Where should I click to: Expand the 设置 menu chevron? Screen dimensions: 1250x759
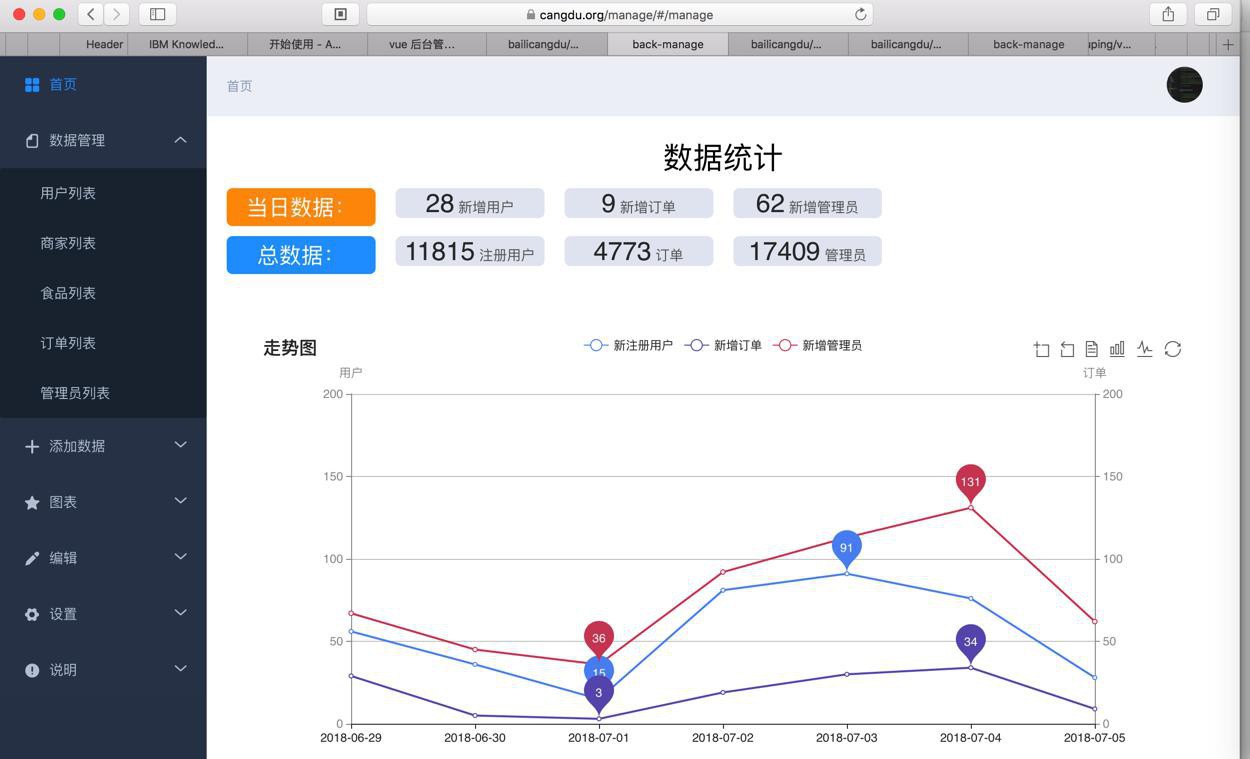coord(180,613)
